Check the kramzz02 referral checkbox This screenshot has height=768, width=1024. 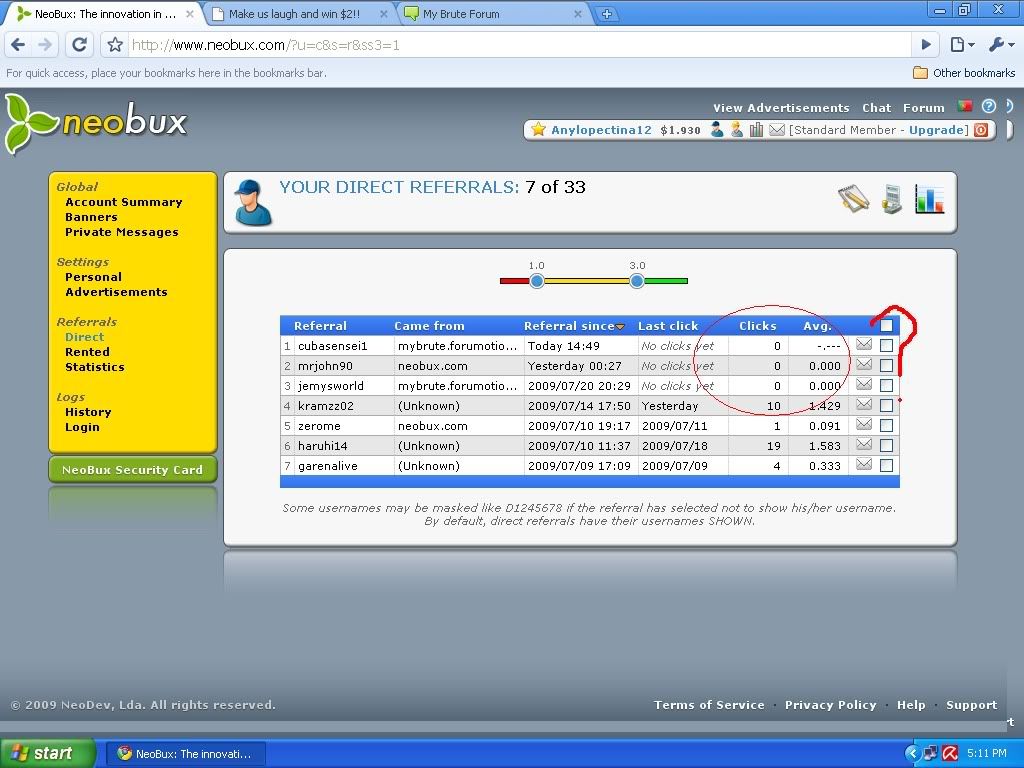click(x=886, y=406)
